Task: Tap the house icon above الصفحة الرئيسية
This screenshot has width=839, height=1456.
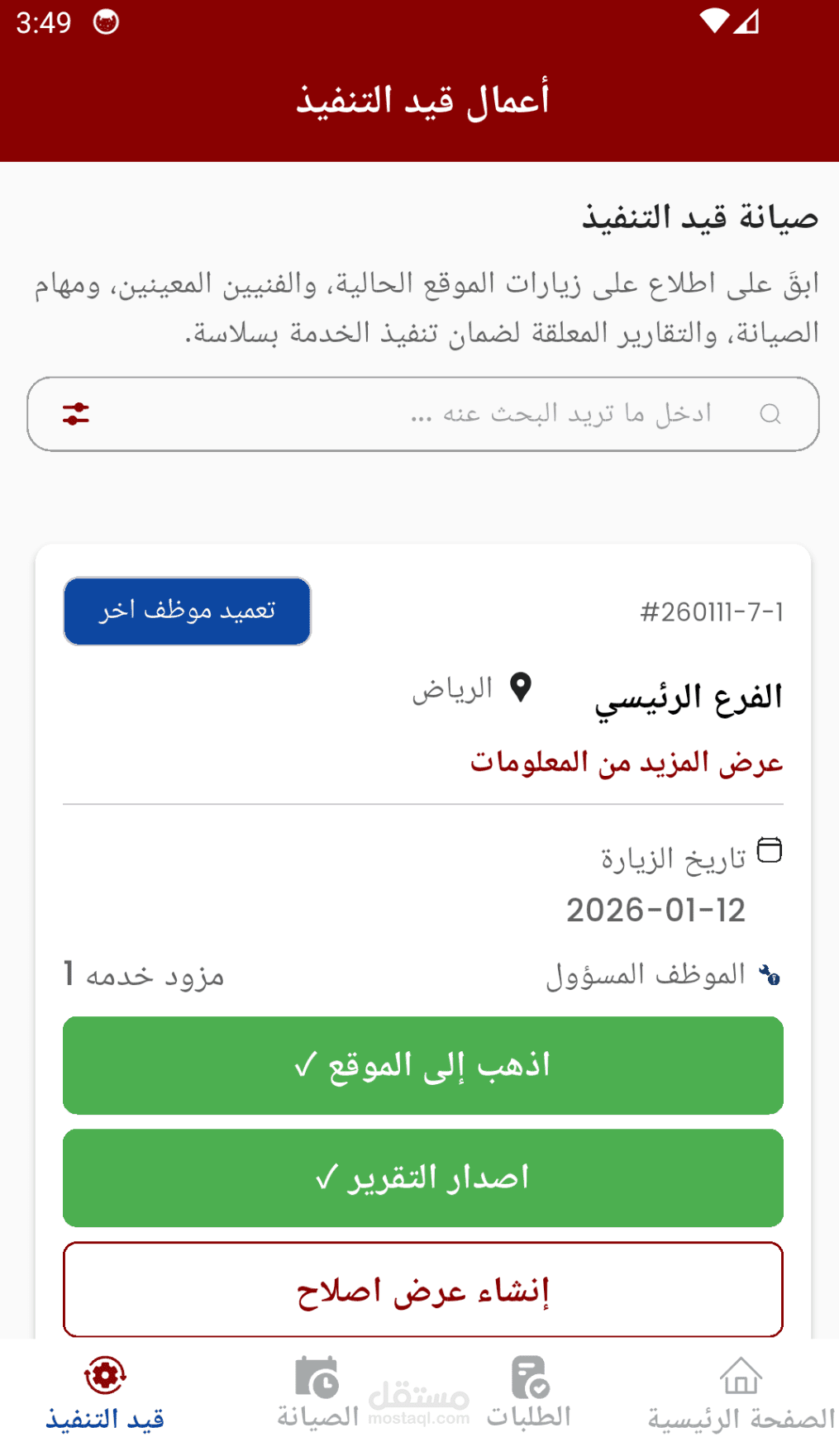Action: [x=741, y=1377]
